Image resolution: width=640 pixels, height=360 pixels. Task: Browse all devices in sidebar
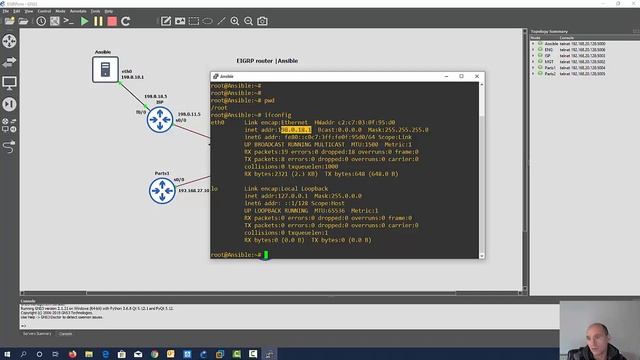(x=9, y=125)
